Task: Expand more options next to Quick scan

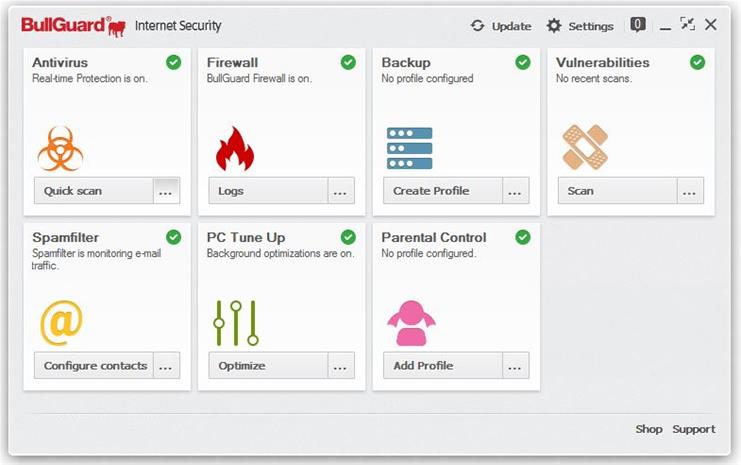Action: [x=166, y=191]
